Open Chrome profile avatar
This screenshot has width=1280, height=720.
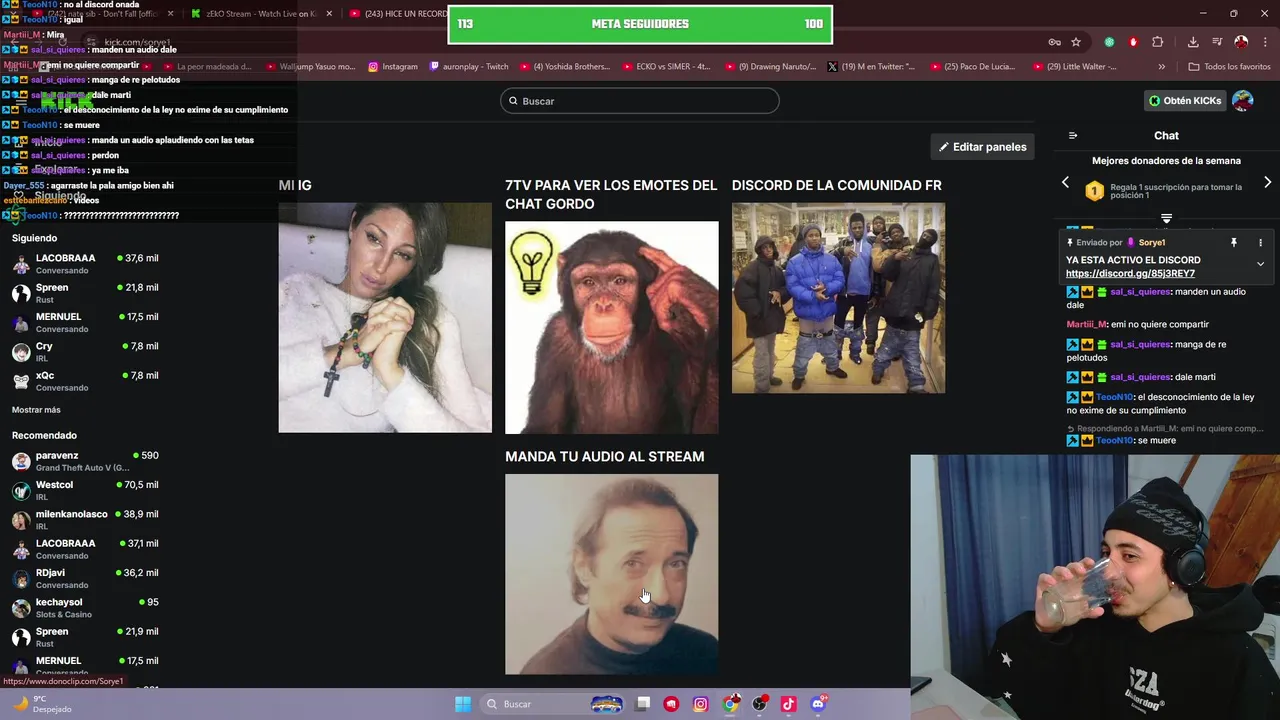tap(1241, 42)
